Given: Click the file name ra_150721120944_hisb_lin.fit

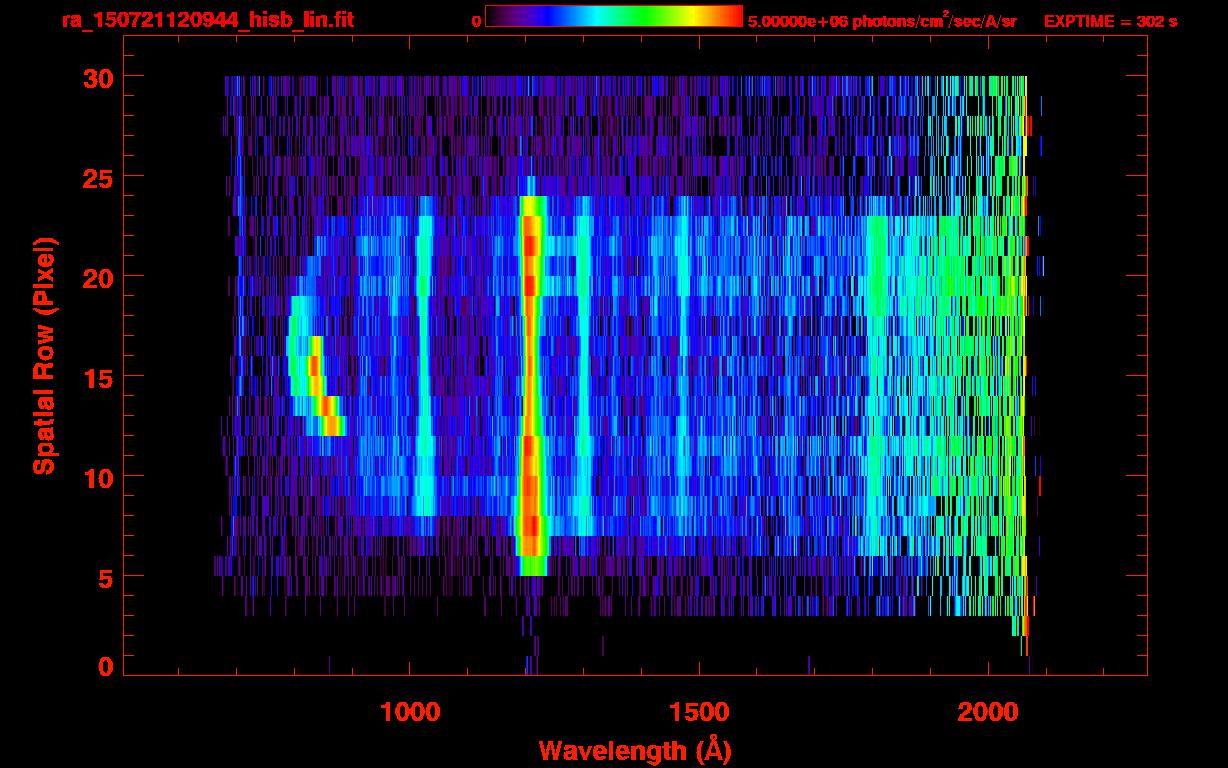Looking at the screenshot, I should [207, 20].
